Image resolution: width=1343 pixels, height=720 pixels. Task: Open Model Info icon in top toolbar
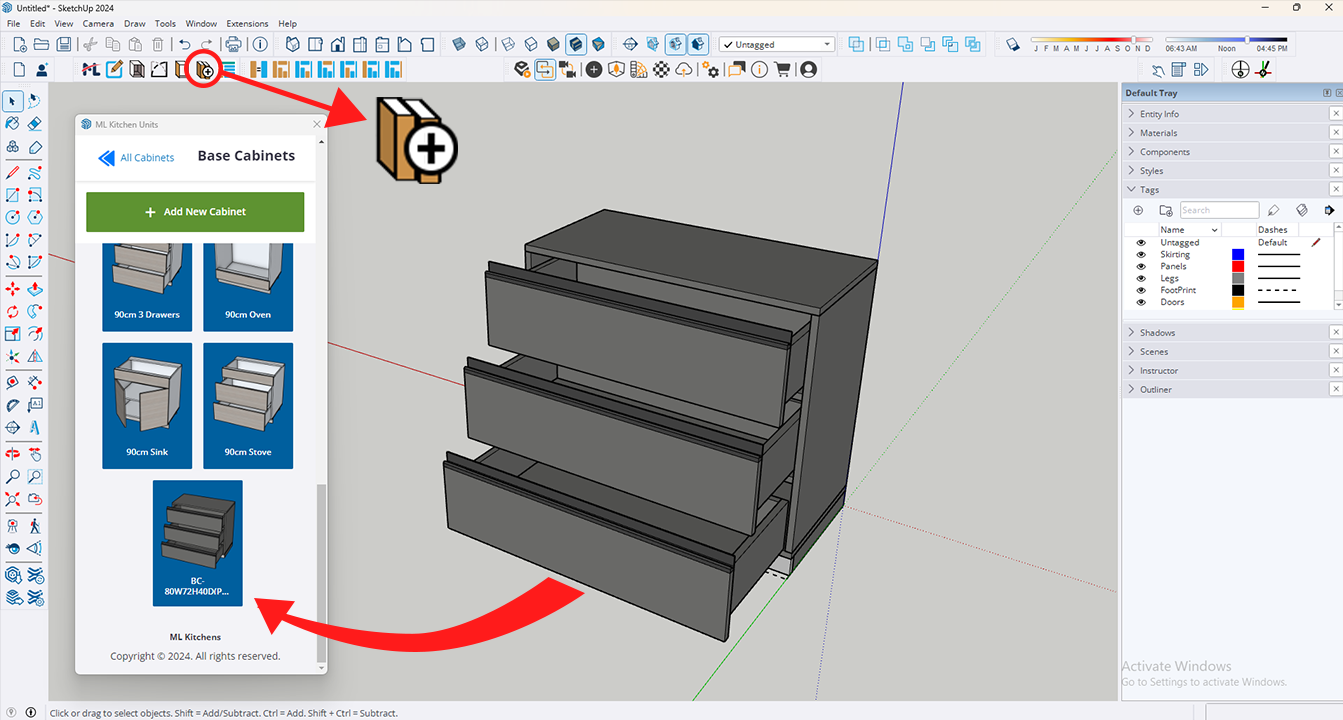pyautogui.click(x=260, y=44)
